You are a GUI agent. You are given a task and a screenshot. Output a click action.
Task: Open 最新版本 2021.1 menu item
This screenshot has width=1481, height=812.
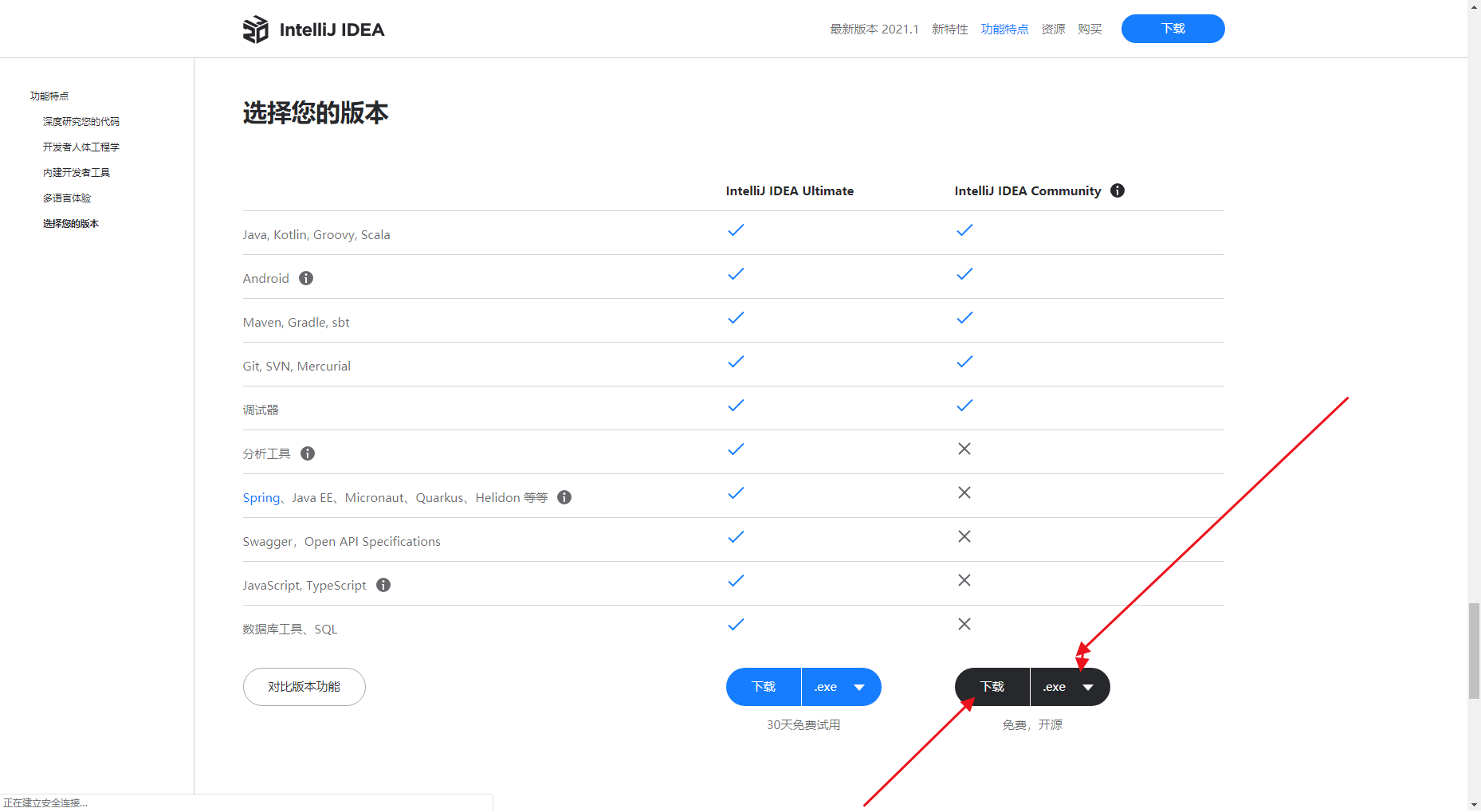pyautogui.click(x=874, y=29)
